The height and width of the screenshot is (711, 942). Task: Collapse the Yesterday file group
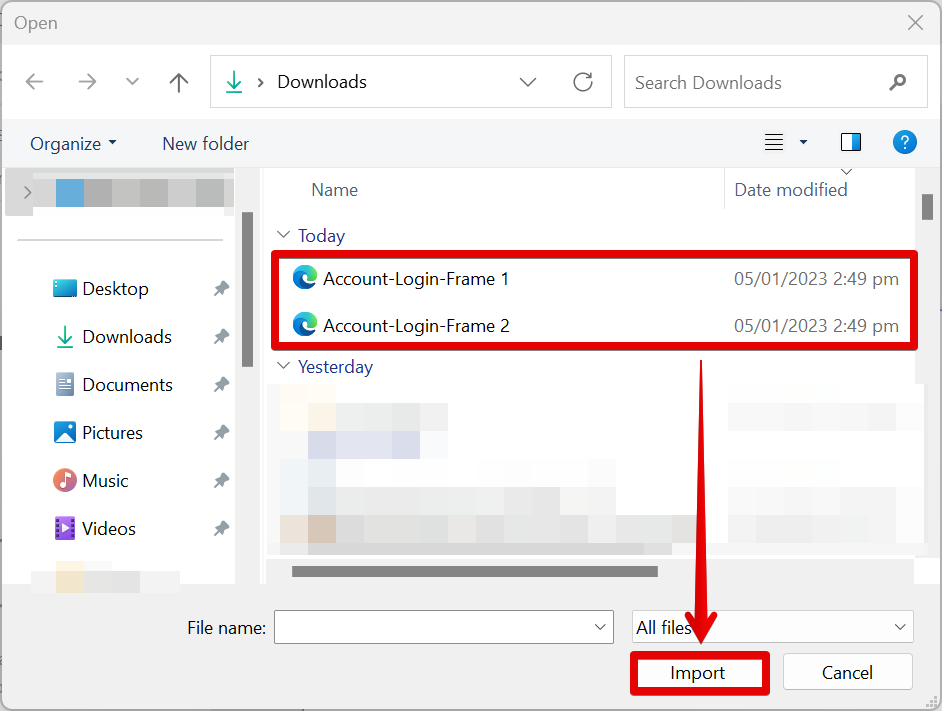pyautogui.click(x=283, y=367)
